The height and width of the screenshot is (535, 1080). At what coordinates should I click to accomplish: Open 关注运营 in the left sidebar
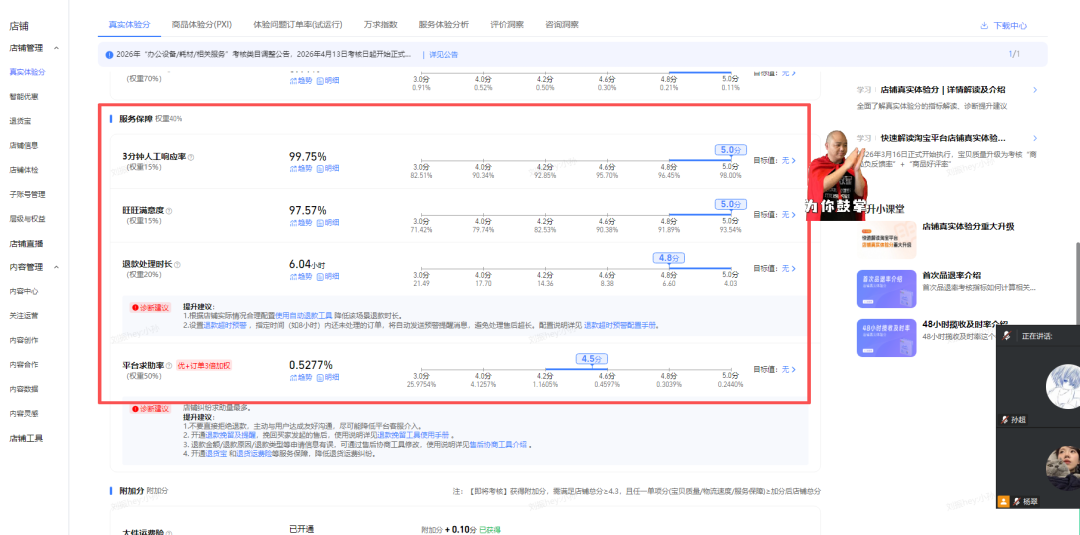click(23, 316)
